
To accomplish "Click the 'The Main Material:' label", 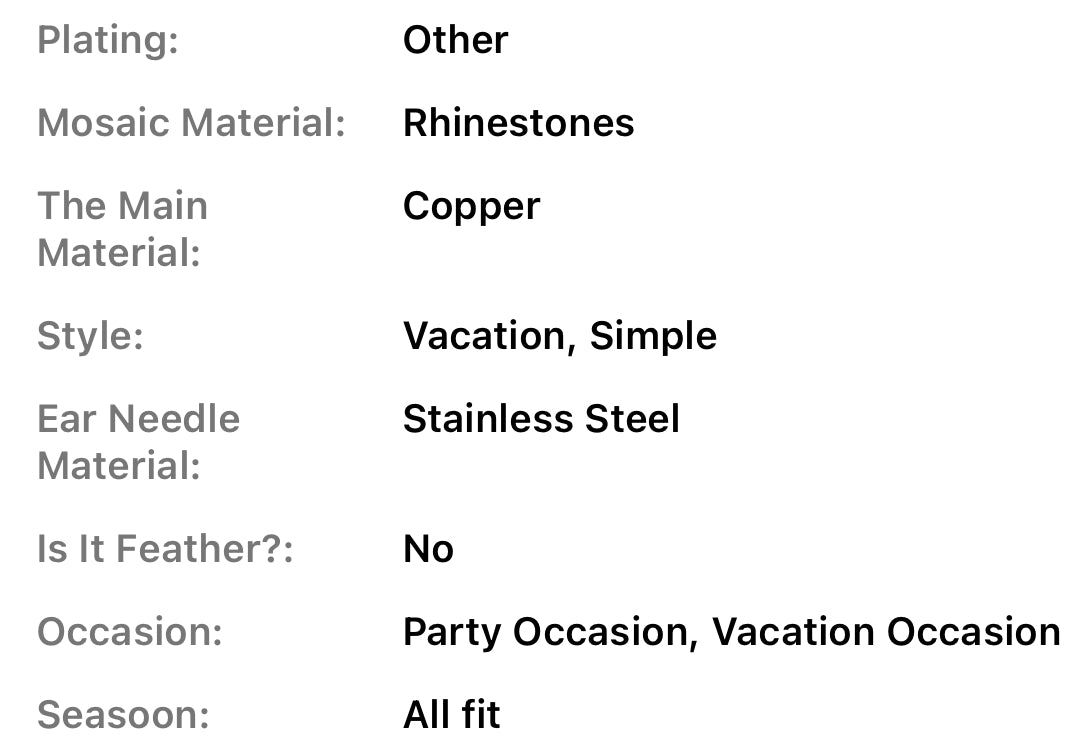I will 122,229.
